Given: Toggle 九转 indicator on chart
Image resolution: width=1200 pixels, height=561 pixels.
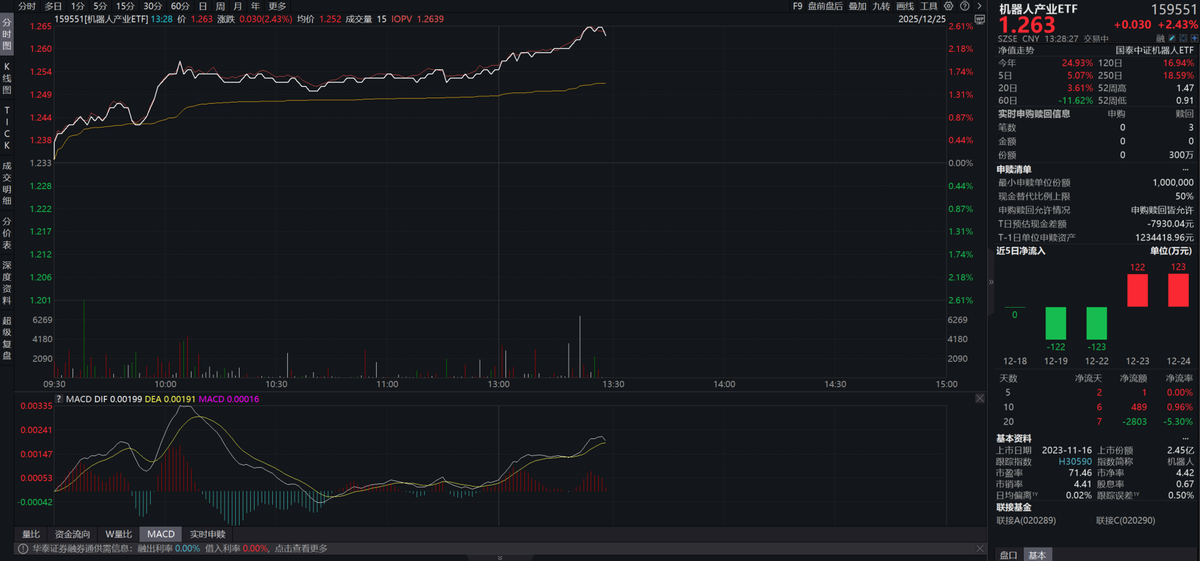Looking at the screenshot, I should coord(881,6).
